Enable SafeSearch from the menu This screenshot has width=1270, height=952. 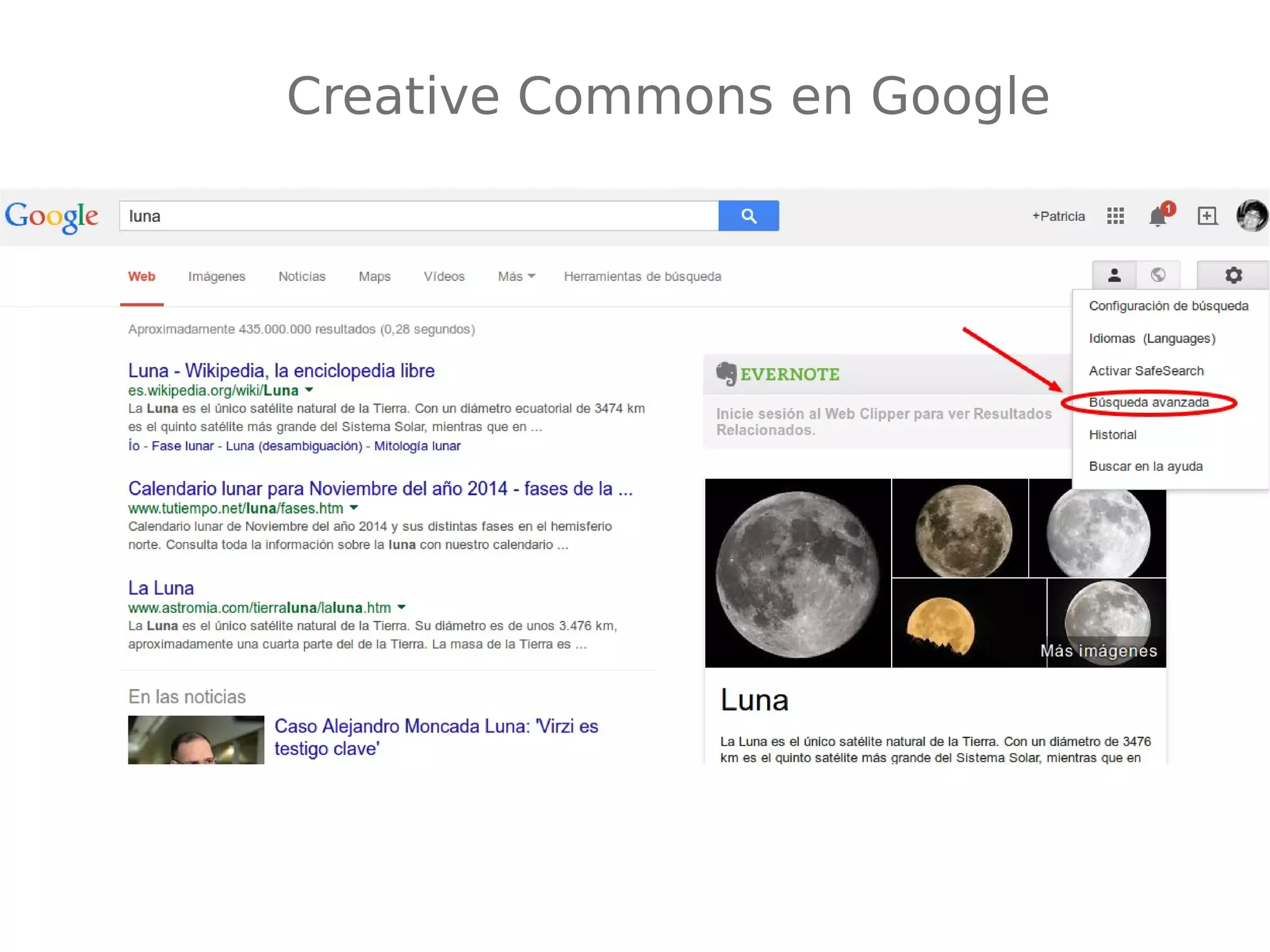[1147, 370]
